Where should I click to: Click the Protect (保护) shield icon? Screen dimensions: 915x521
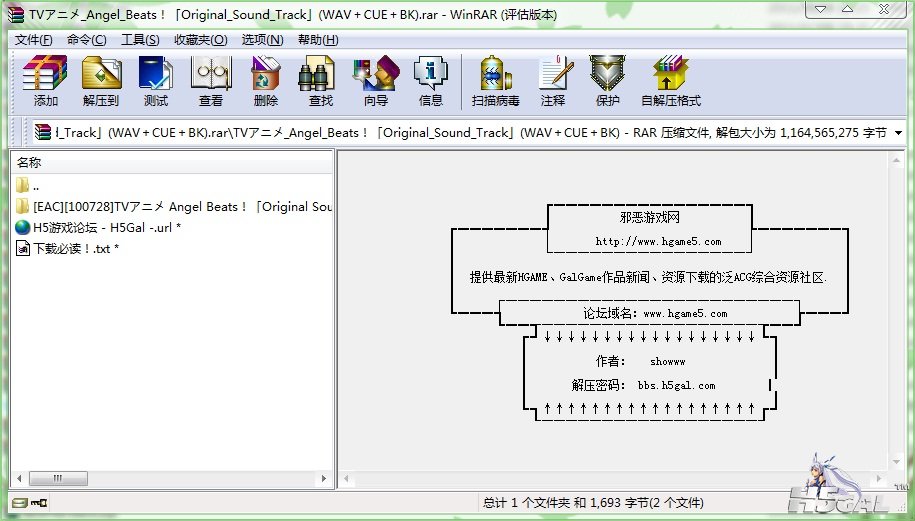tap(607, 81)
